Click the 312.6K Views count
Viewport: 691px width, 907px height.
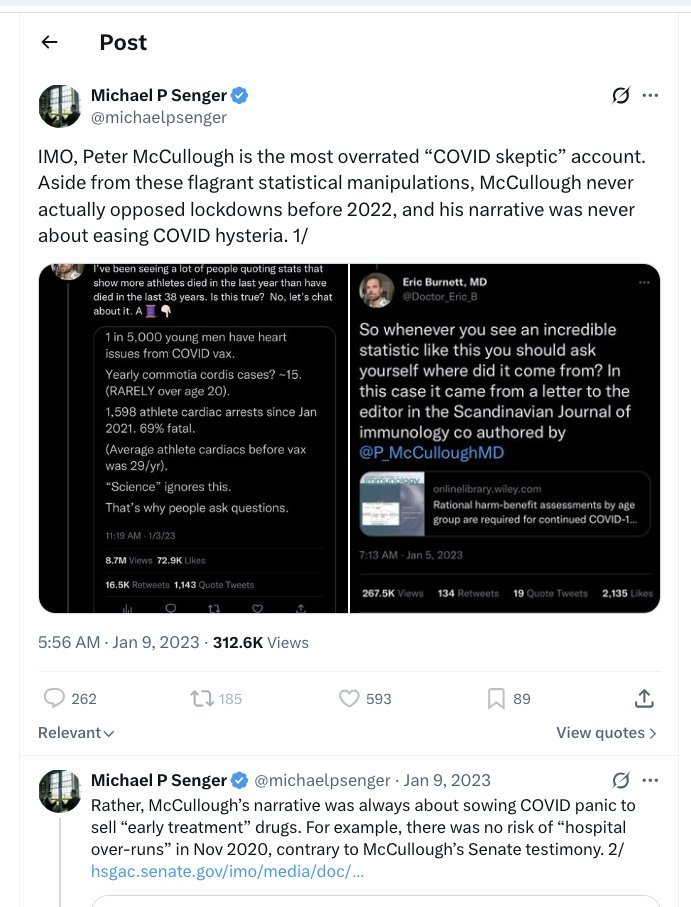pos(261,643)
